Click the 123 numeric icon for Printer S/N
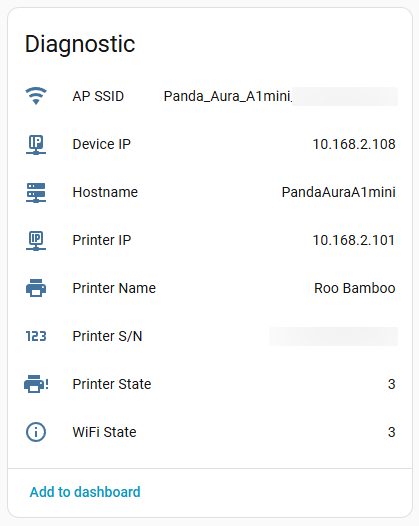The height and width of the screenshot is (526, 419). [36, 336]
